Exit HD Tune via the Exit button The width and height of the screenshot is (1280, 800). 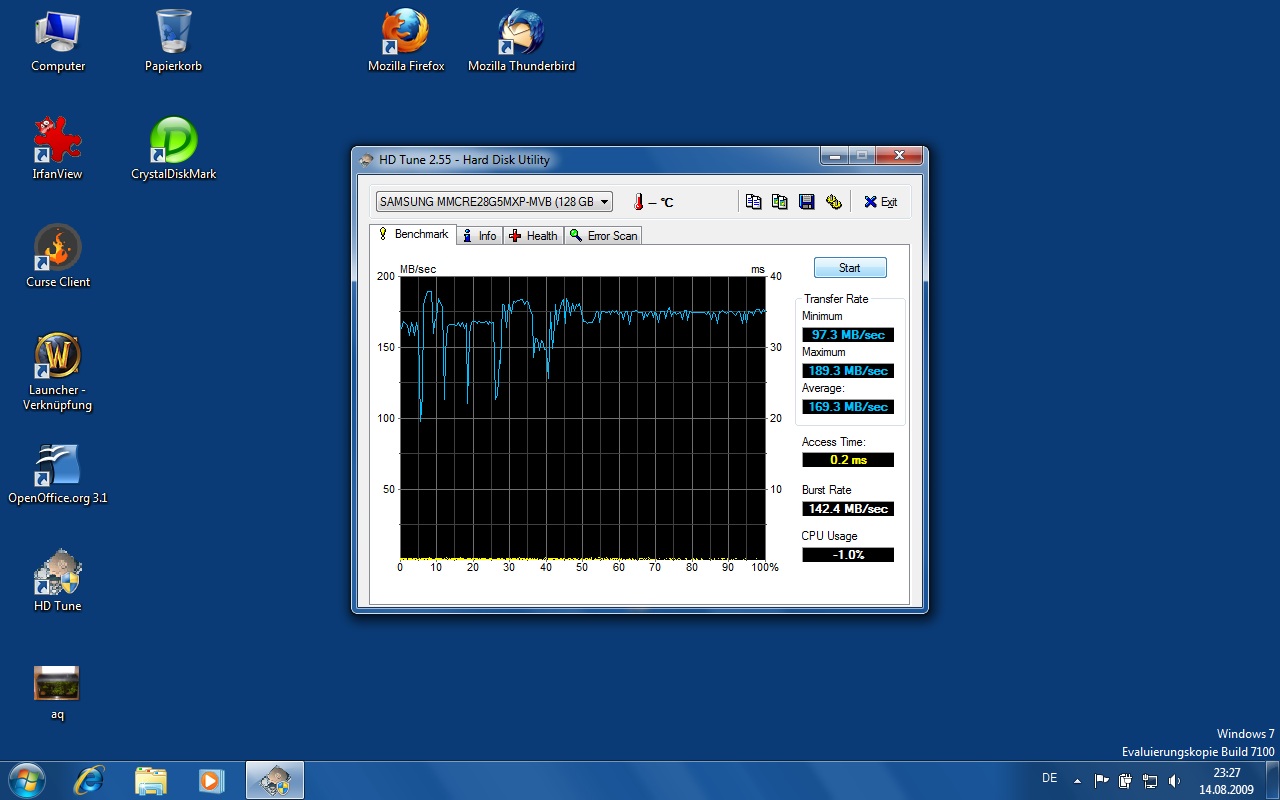(881, 202)
